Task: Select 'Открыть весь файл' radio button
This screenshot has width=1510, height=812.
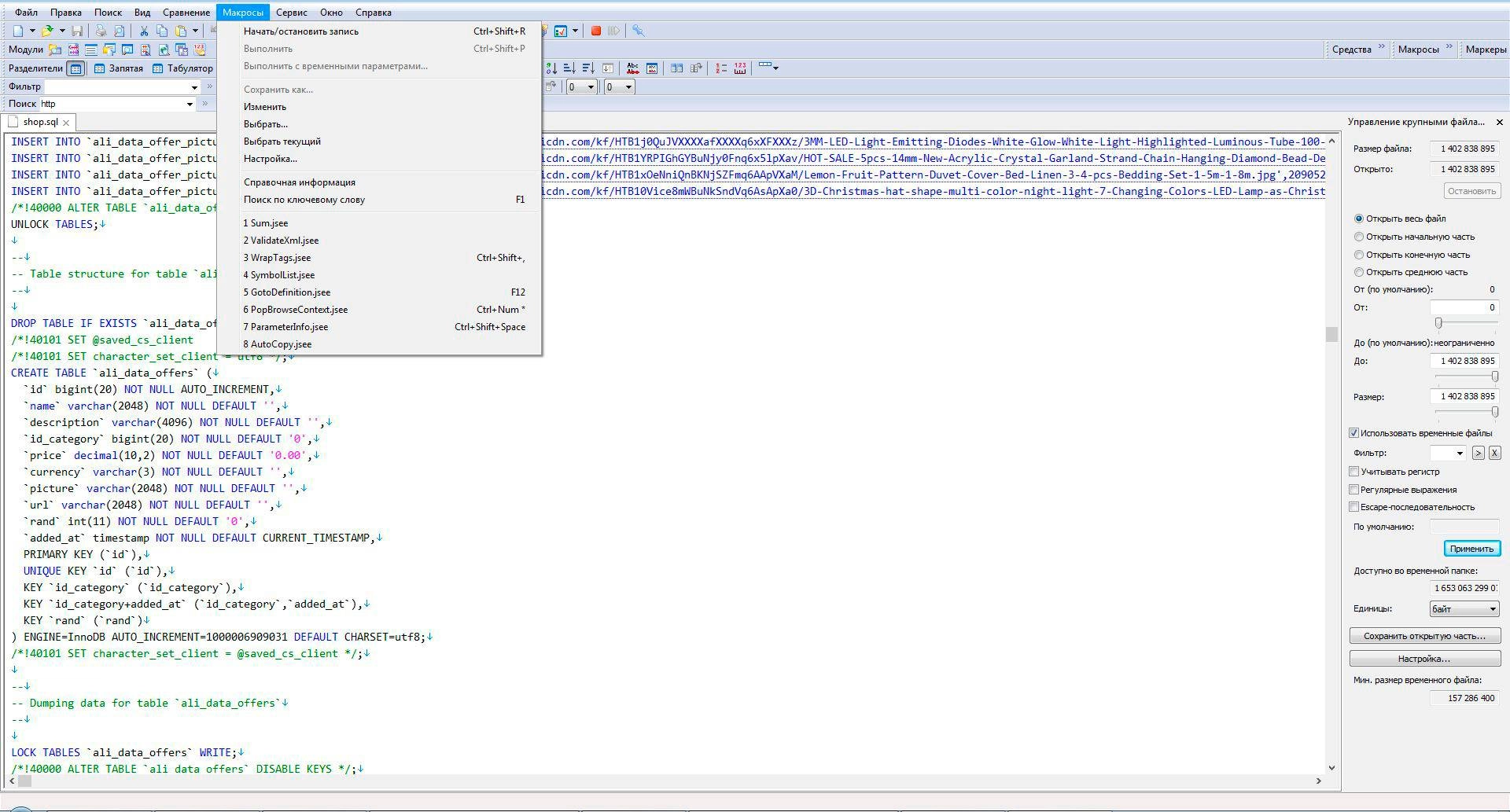Action: pyautogui.click(x=1359, y=219)
